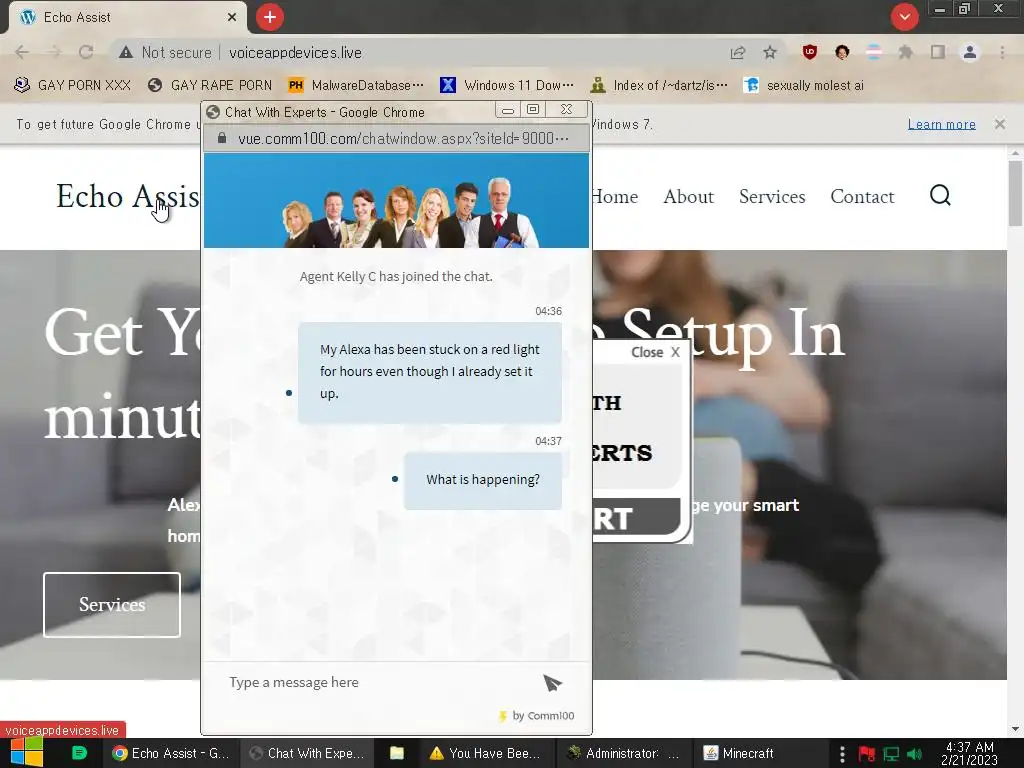This screenshot has width=1024, height=768.
Task: Open the MalwareDatabase bookmark
Action: tap(356, 85)
